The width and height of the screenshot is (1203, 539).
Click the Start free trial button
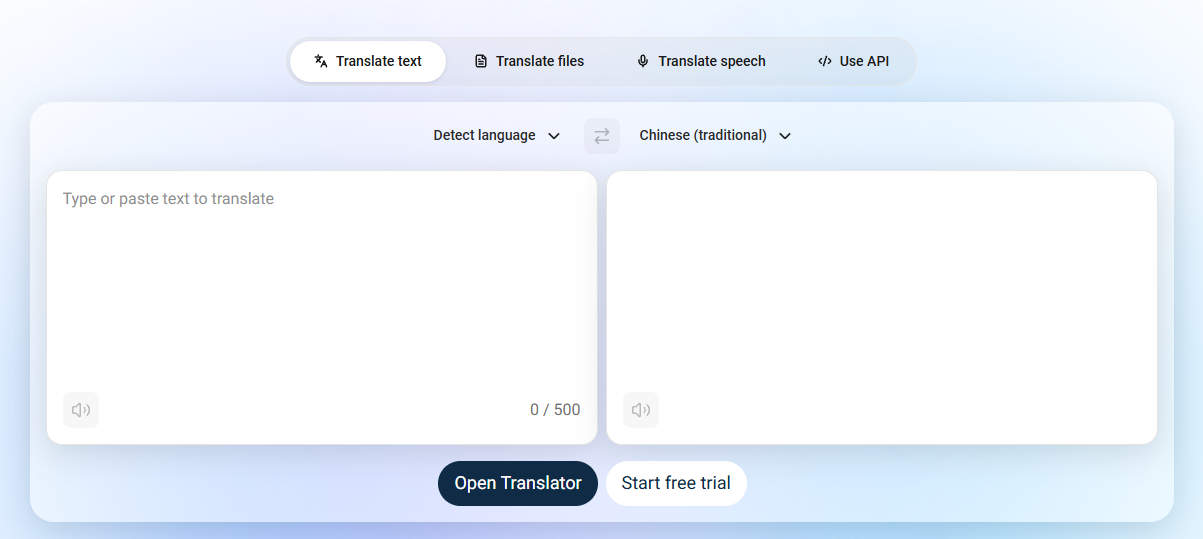click(676, 483)
